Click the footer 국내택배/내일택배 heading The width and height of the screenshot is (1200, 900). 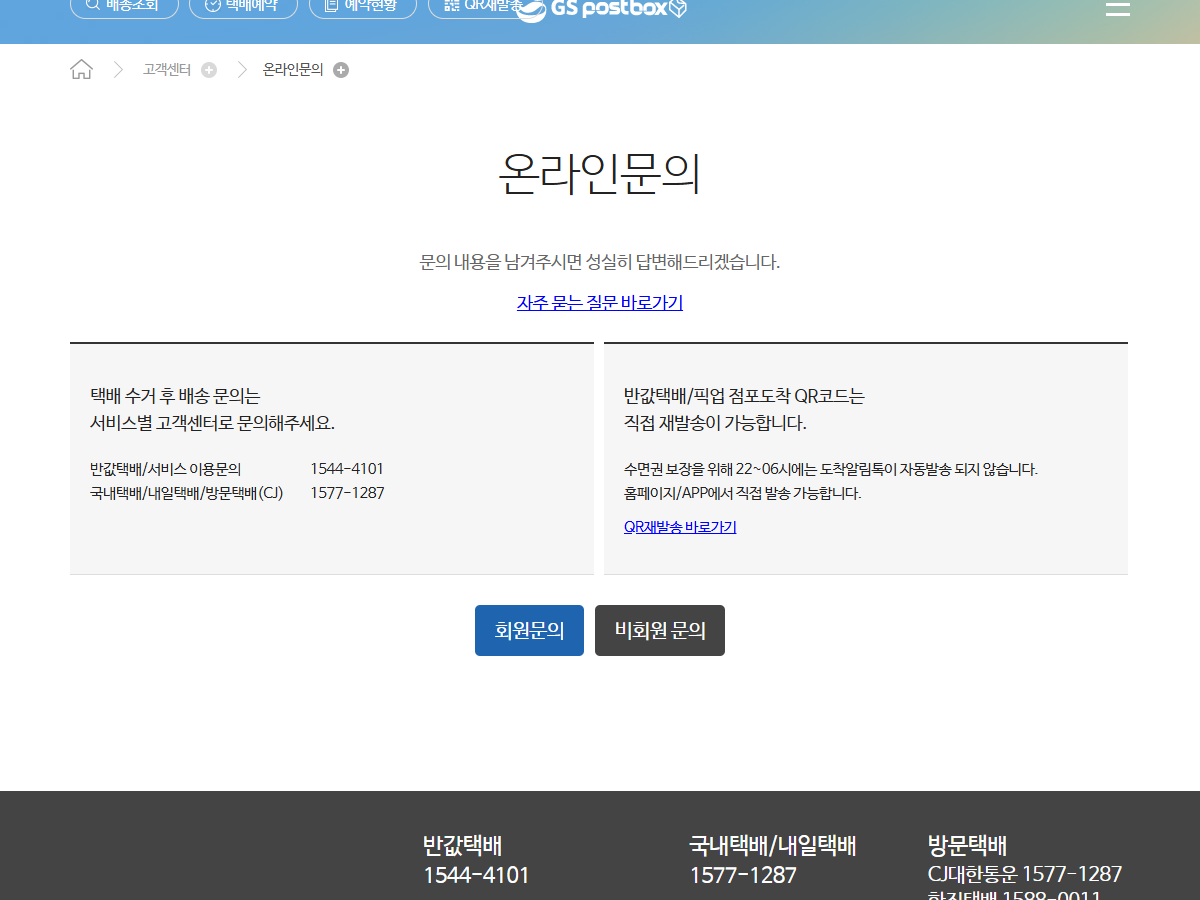(x=773, y=846)
